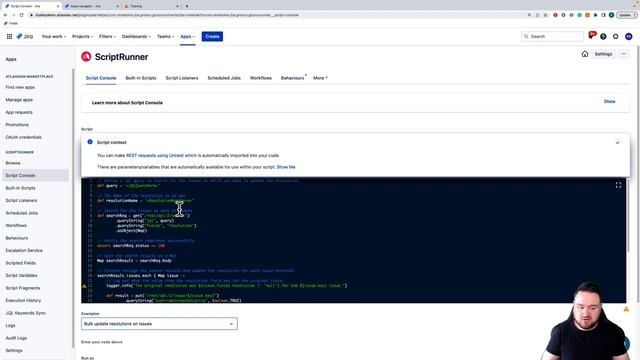Click the browser address bar

point(278,15)
